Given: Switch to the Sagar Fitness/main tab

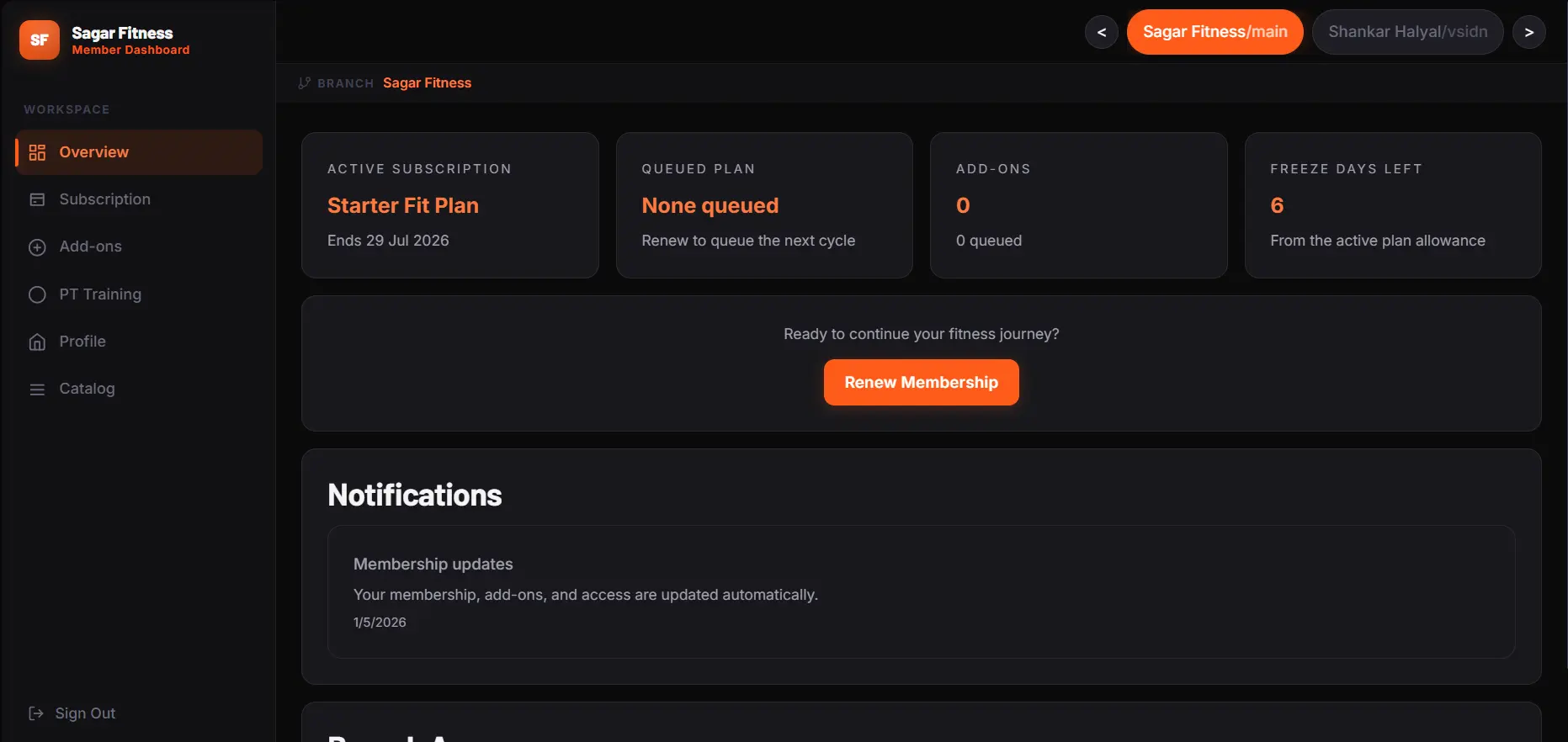Looking at the screenshot, I should (1215, 32).
